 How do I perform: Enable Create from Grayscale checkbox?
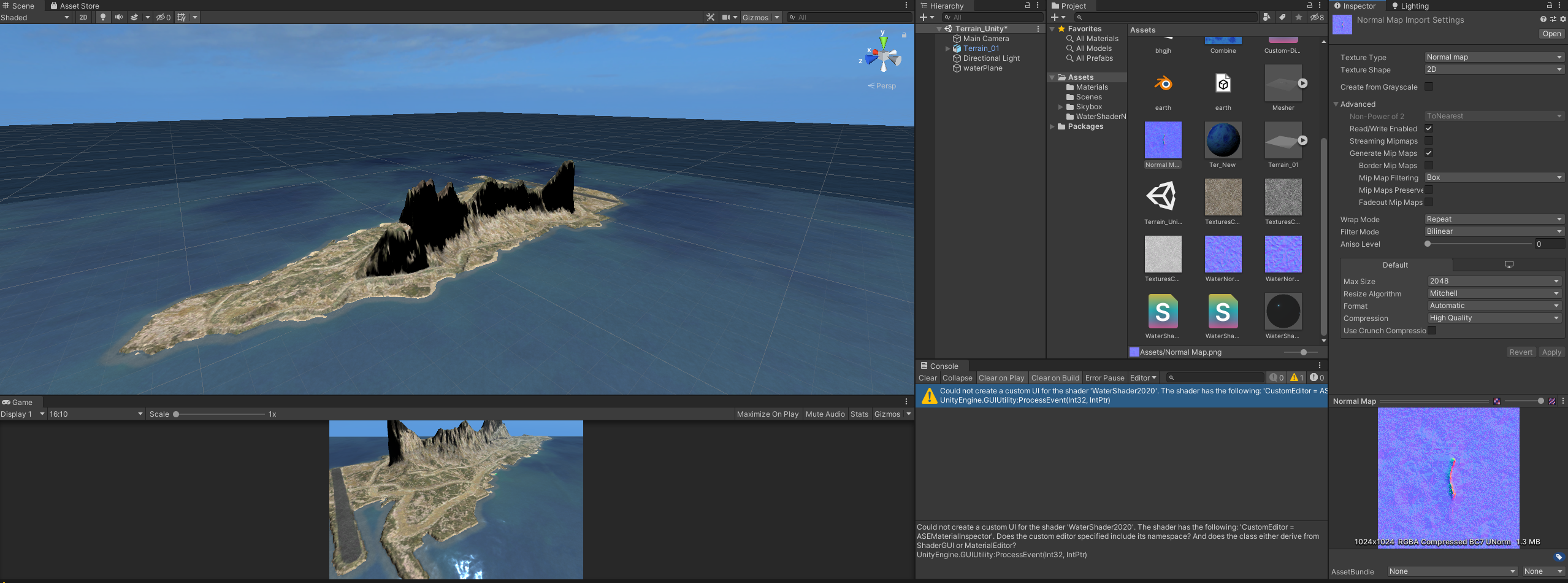point(1429,87)
